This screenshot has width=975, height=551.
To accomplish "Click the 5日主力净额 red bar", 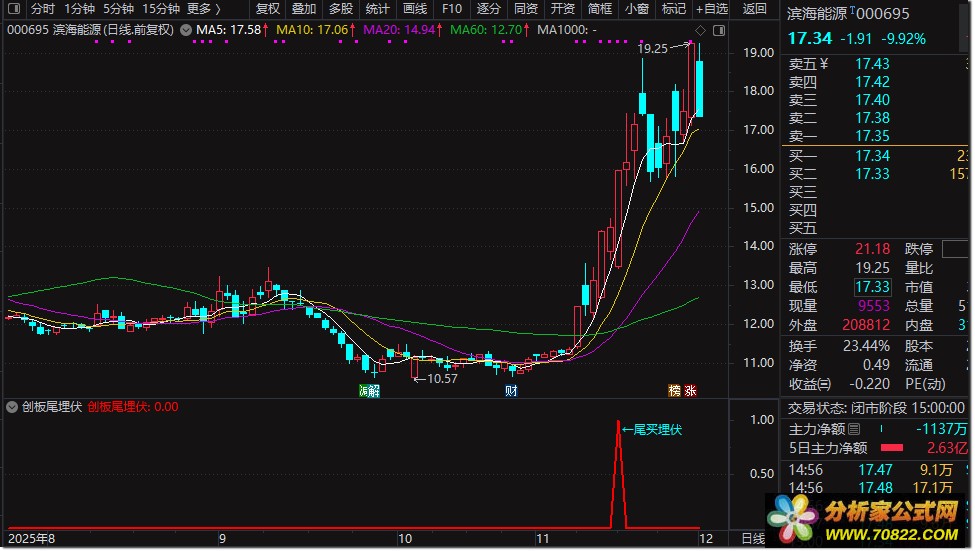I will point(892,448).
